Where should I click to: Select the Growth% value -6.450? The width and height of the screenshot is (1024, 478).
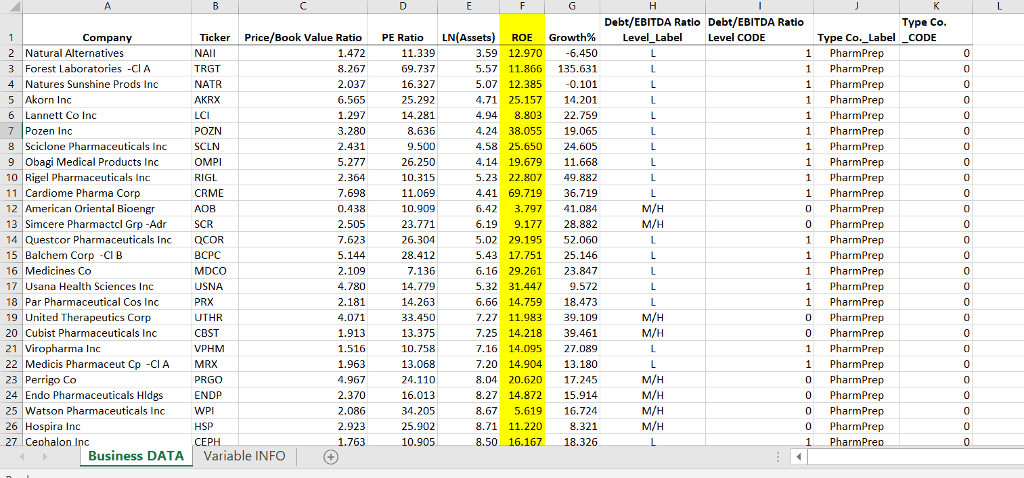pos(572,53)
